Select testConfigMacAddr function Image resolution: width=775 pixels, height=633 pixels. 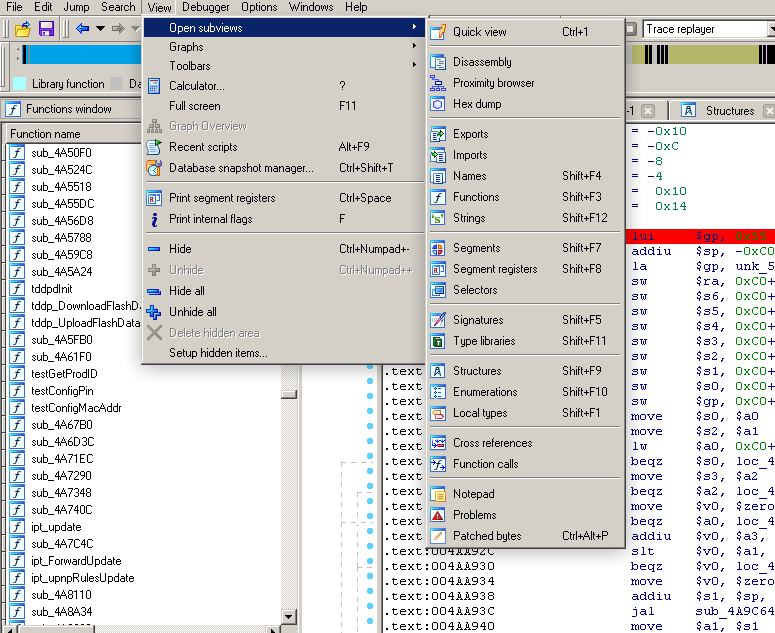point(76,408)
